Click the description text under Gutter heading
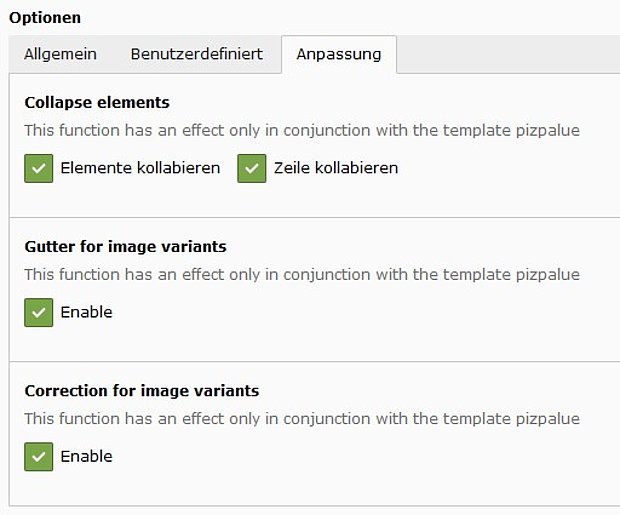 [x=301, y=274]
